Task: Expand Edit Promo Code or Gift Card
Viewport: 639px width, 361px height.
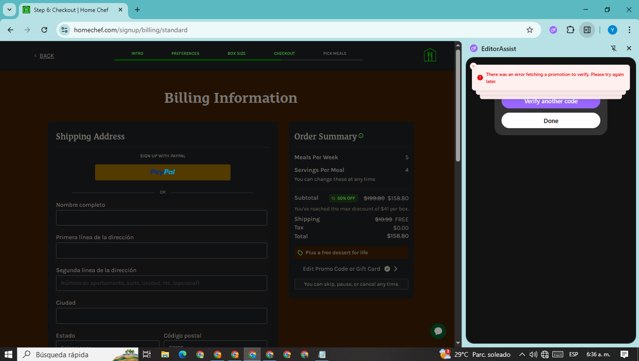Action: (x=350, y=269)
